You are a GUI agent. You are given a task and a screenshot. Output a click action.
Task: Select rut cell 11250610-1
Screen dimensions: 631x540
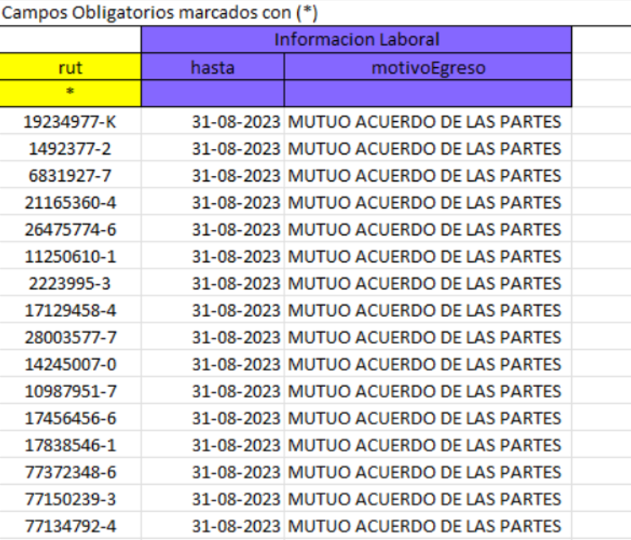click(x=70, y=256)
